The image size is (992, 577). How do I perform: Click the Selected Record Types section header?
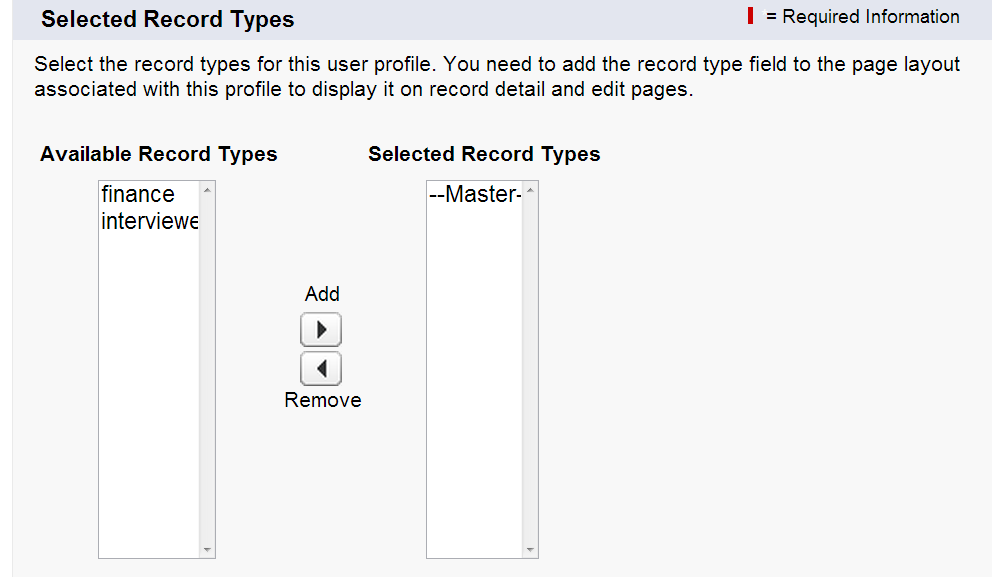[168, 20]
